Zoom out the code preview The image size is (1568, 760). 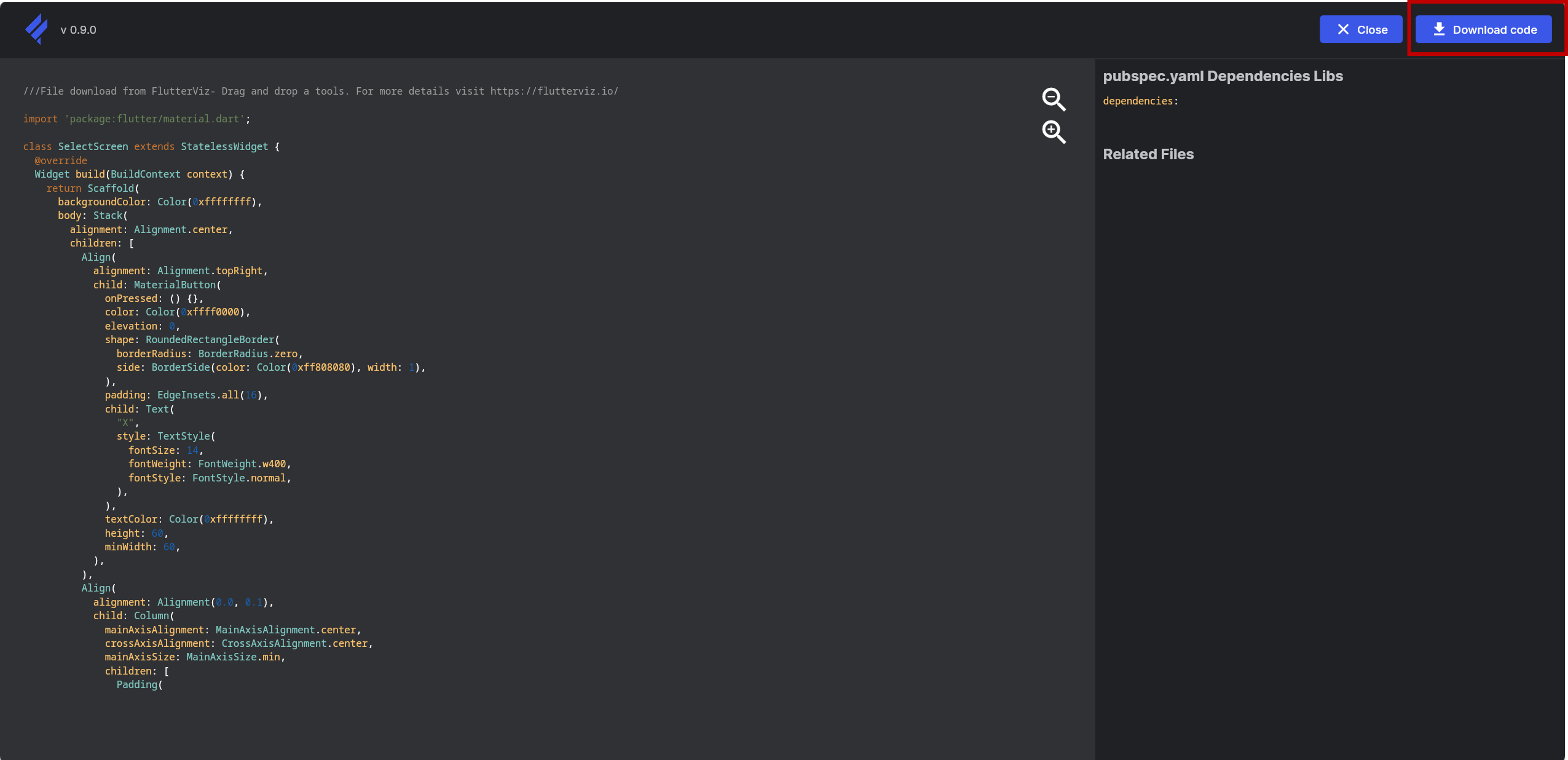tap(1054, 99)
